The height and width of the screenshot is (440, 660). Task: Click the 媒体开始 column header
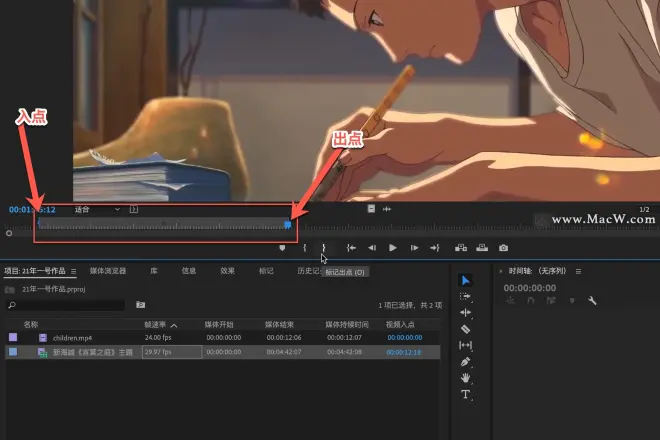click(x=219, y=325)
